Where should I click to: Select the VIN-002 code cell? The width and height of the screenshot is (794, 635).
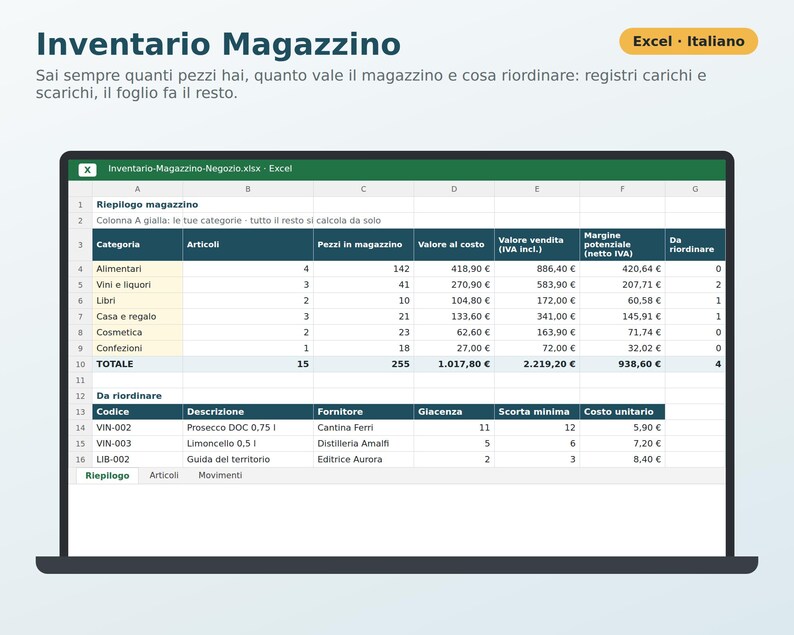pos(137,428)
